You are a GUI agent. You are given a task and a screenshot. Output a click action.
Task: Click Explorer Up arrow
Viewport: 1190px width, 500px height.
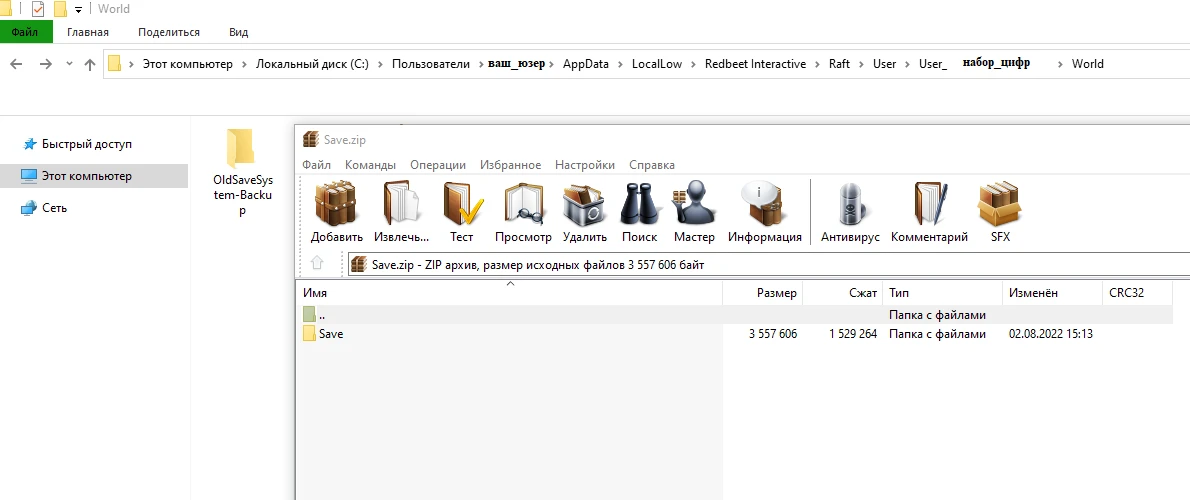(90, 64)
